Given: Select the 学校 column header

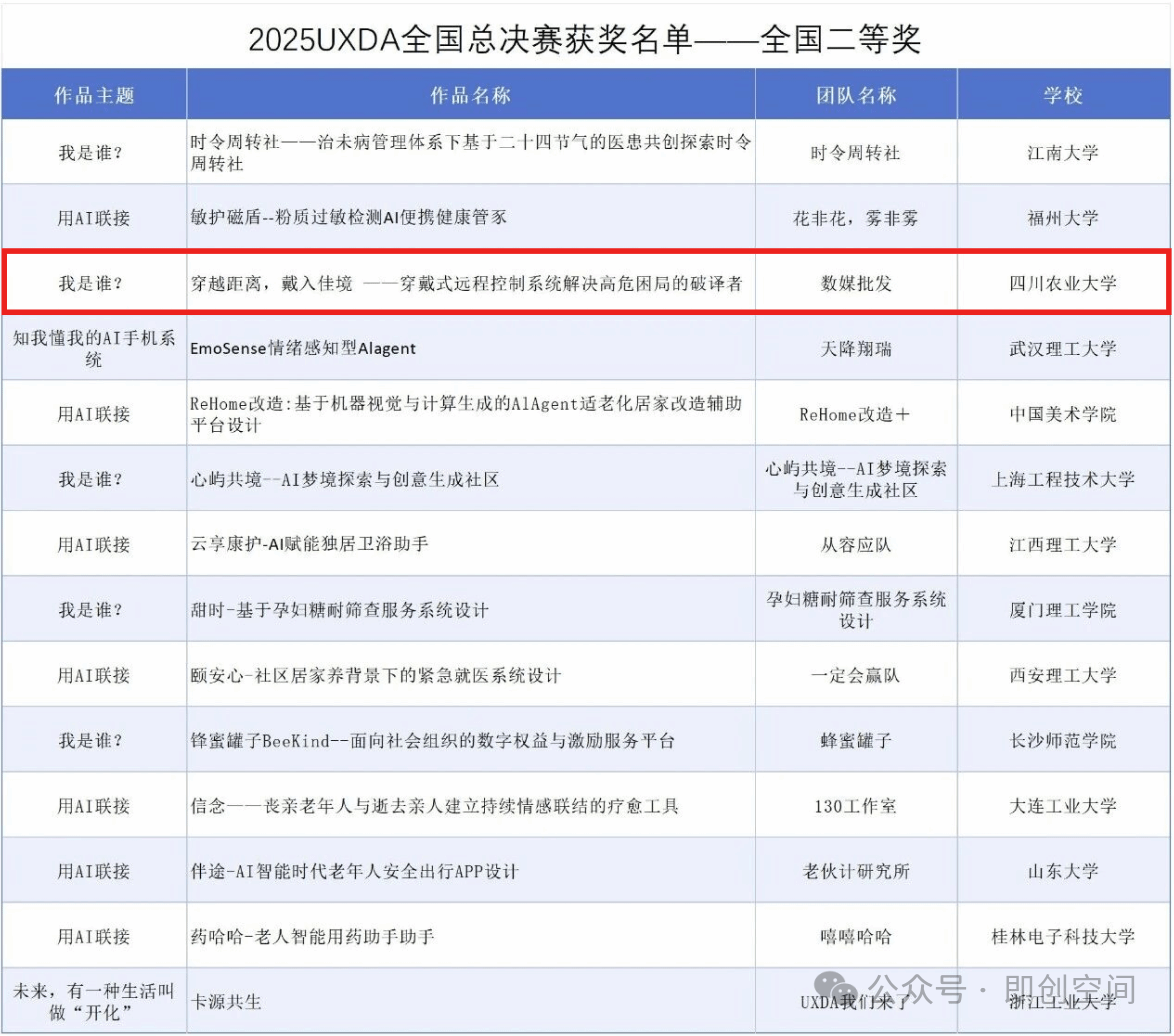Looking at the screenshot, I should 1063,95.
